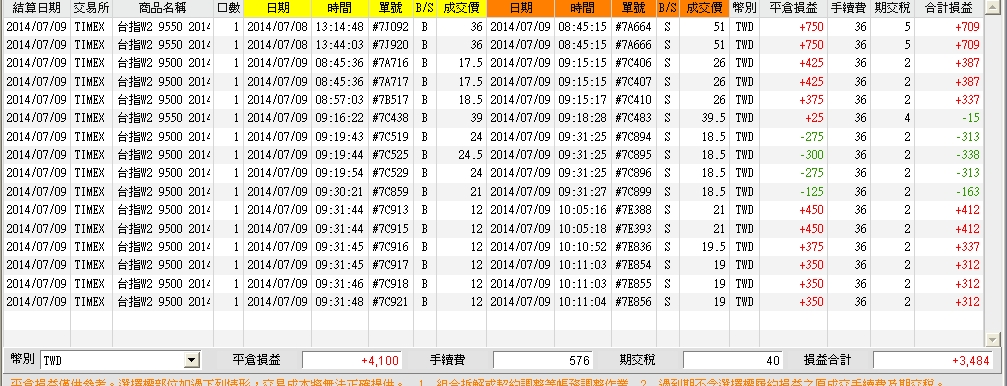The width and height of the screenshot is (1007, 386).
Task: Select sell order #7A666 cell
Action: pyautogui.click(x=633, y=45)
